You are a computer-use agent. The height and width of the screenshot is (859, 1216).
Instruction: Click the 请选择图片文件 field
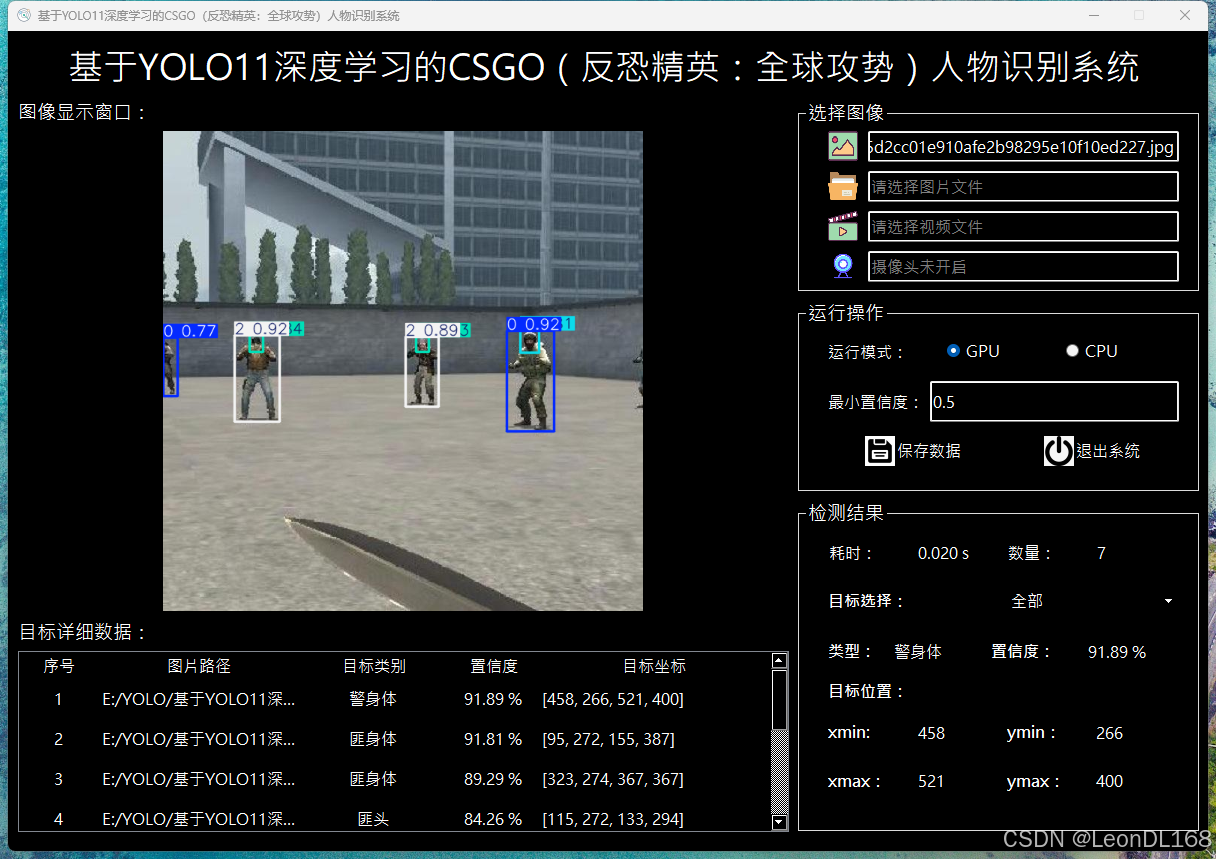click(x=1023, y=187)
